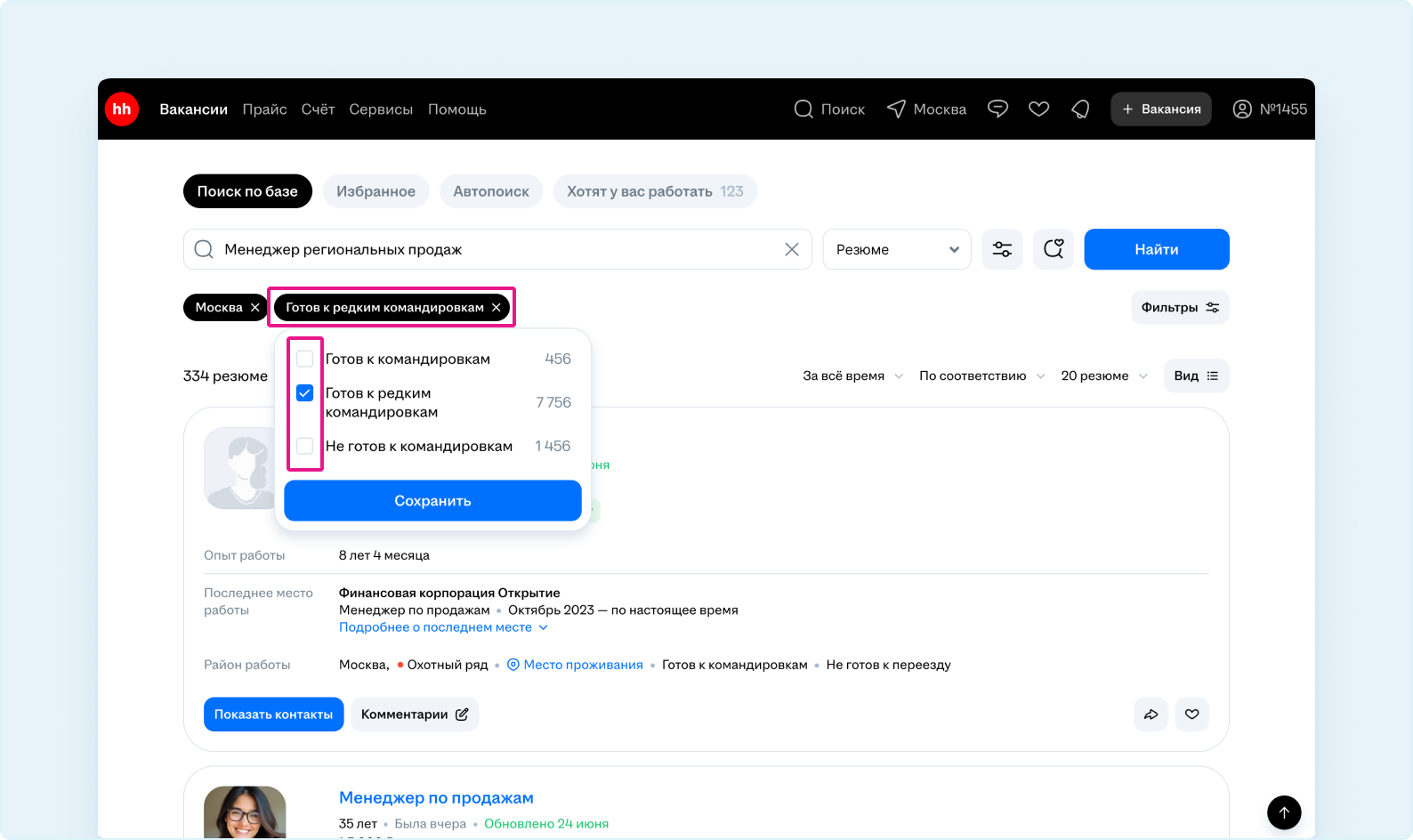This screenshot has width=1413, height=840.
Task: Open the 'Автопоиск' tab
Action: 490,191
